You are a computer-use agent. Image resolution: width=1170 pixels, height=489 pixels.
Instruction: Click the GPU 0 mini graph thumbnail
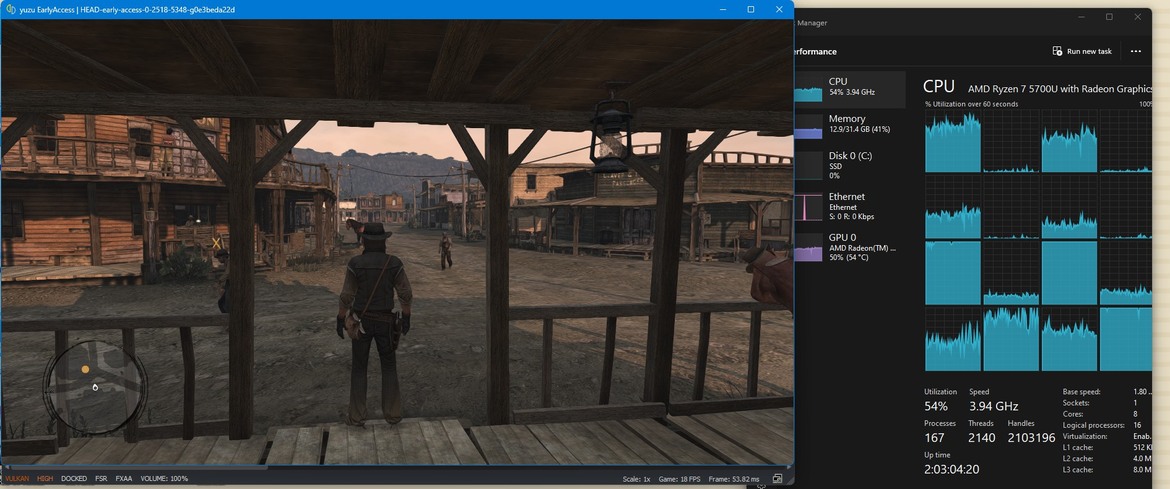point(807,249)
